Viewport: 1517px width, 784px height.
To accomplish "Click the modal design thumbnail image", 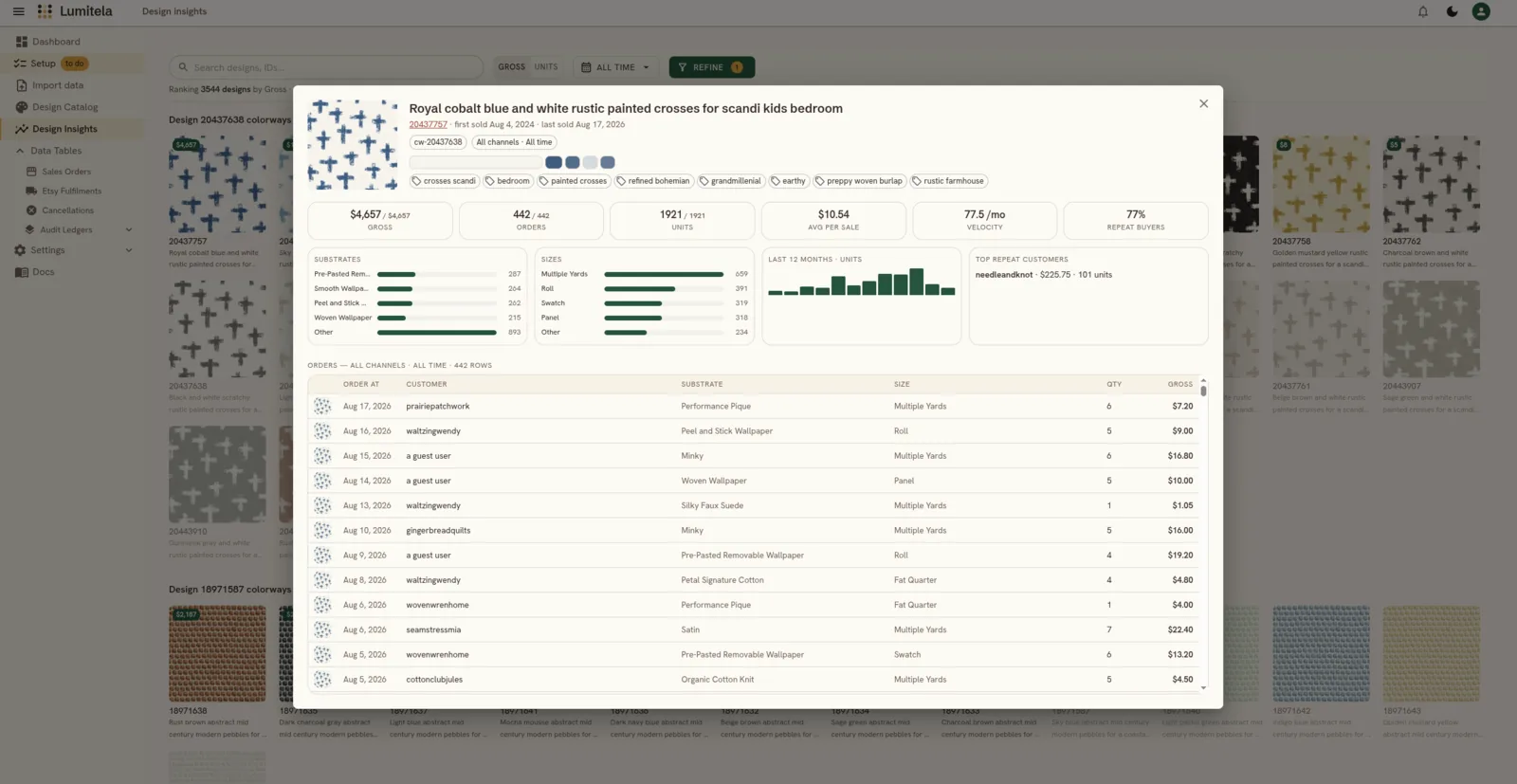I will click(353, 145).
